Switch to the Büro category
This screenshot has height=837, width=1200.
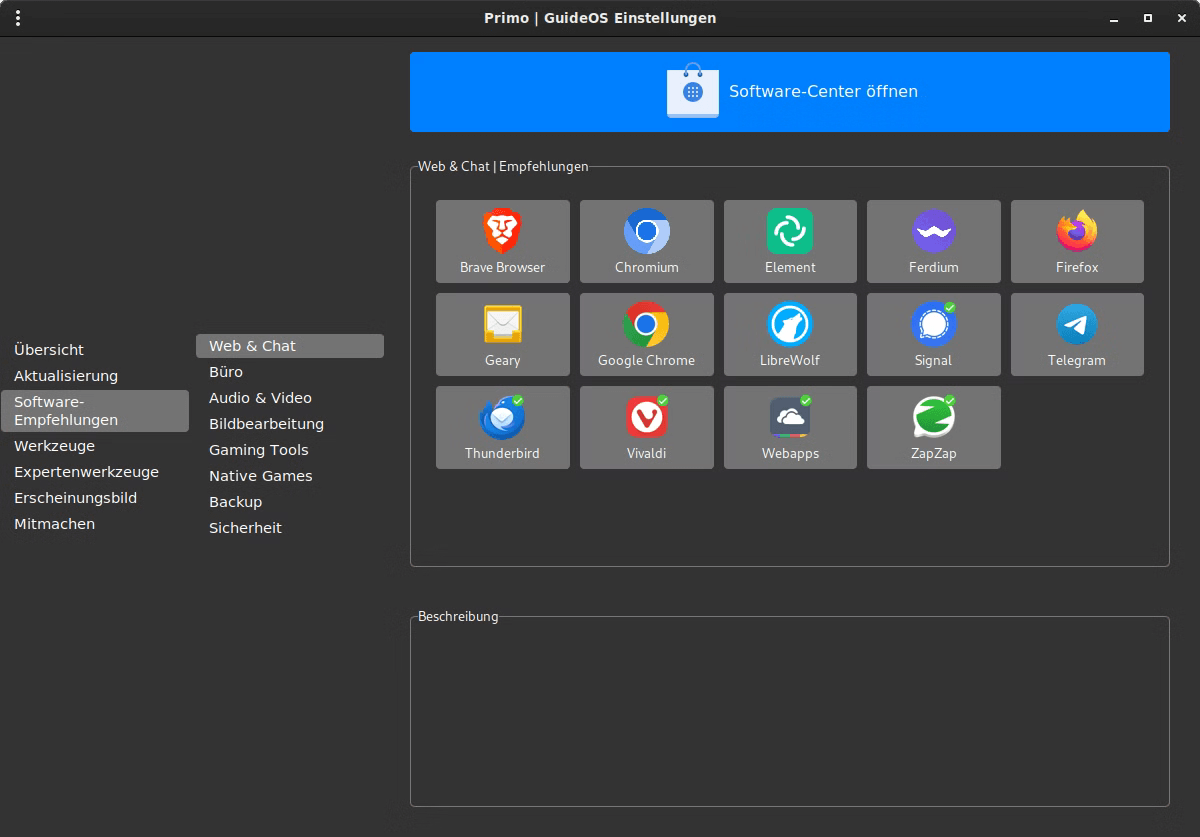click(226, 372)
